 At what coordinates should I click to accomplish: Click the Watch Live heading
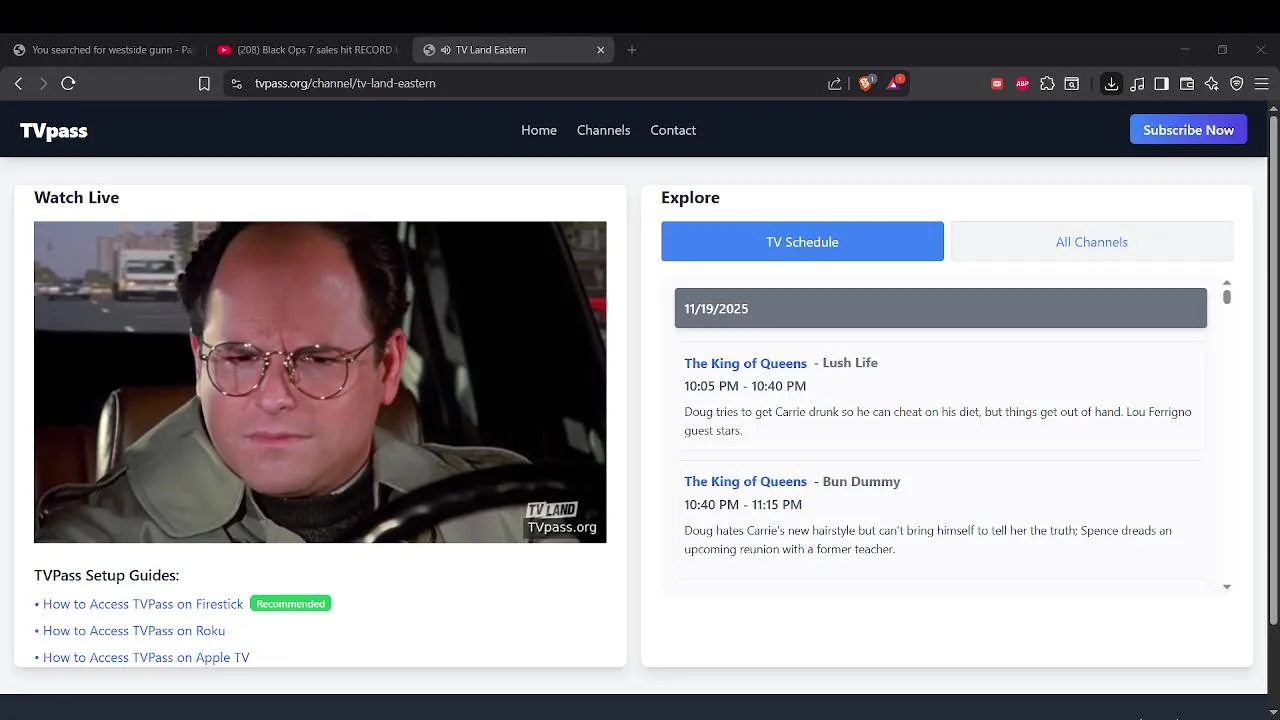[x=76, y=198]
